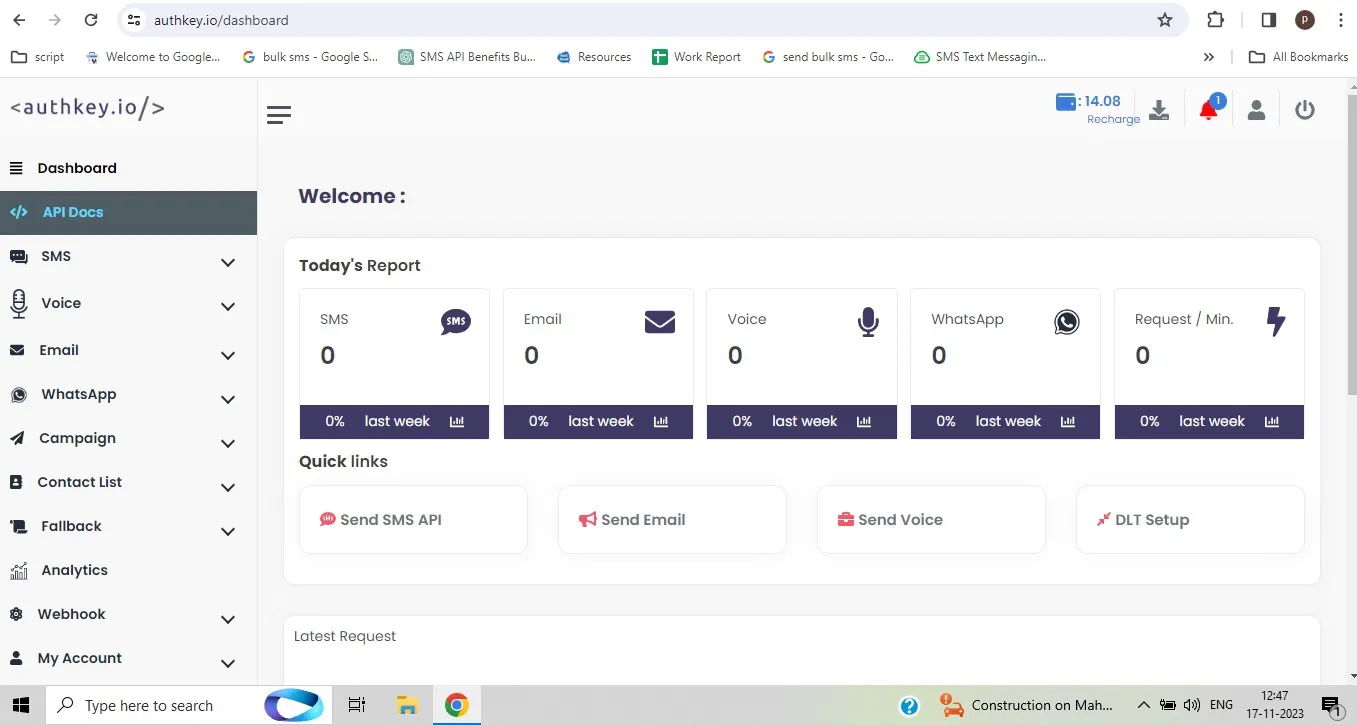1357x725 pixels.
Task: Click the SMS speech bubble icon
Action: (x=456, y=321)
